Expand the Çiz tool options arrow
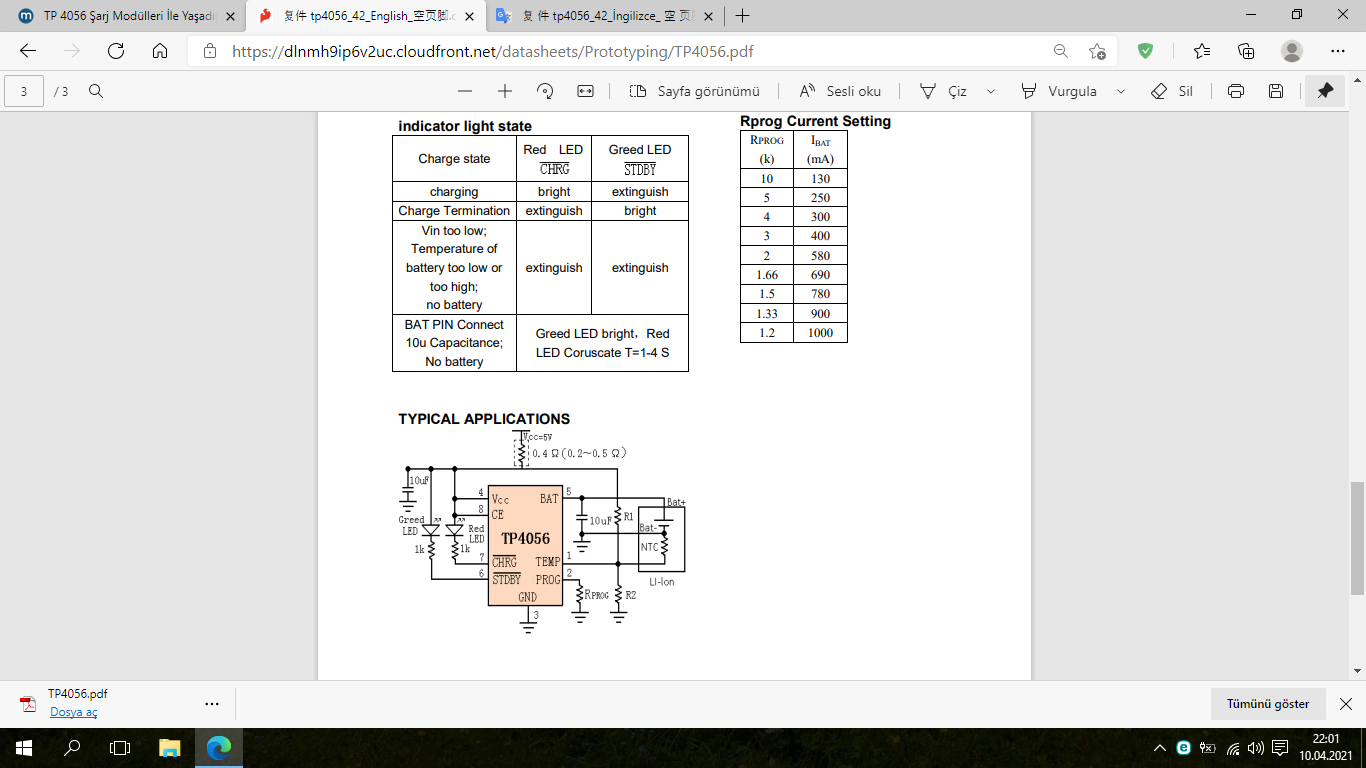 pyautogui.click(x=991, y=91)
